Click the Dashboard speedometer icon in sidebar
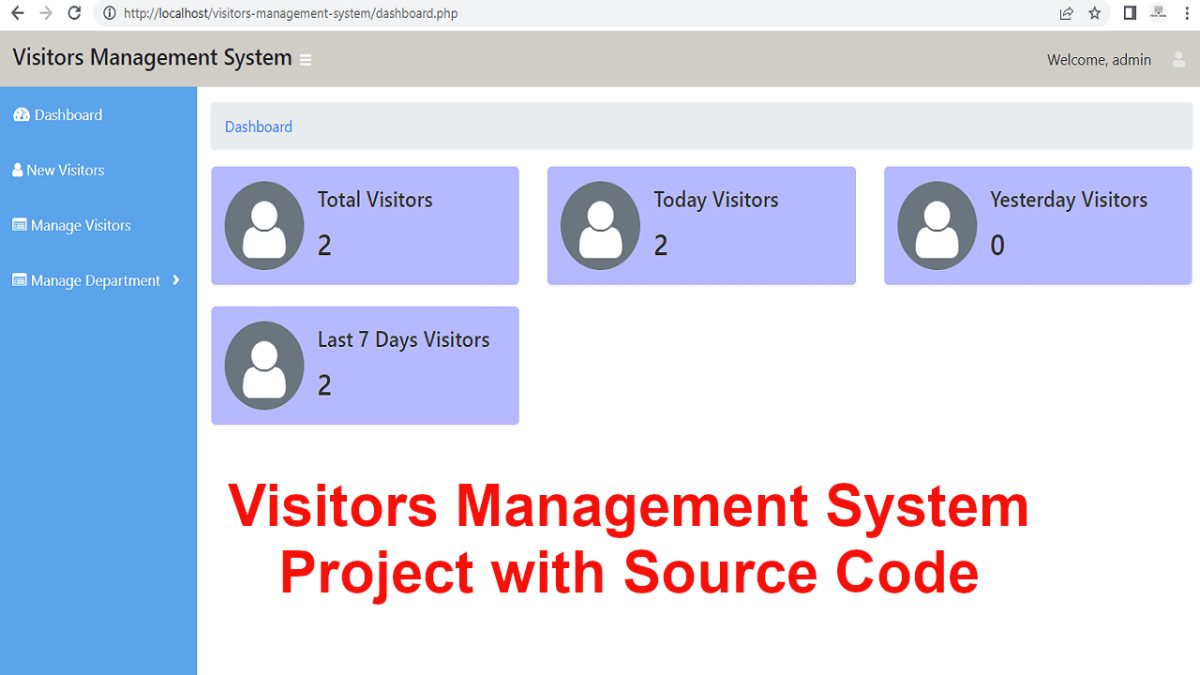 [x=21, y=114]
